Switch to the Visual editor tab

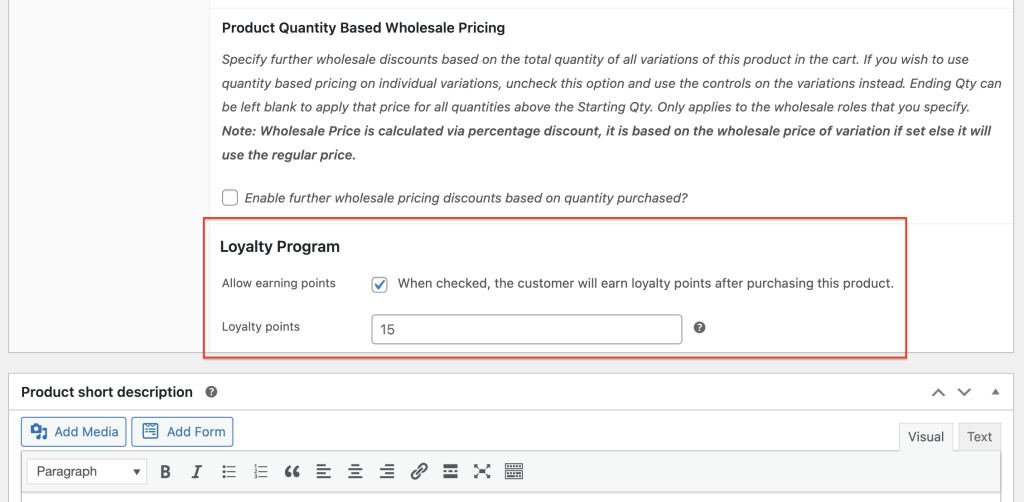point(926,437)
